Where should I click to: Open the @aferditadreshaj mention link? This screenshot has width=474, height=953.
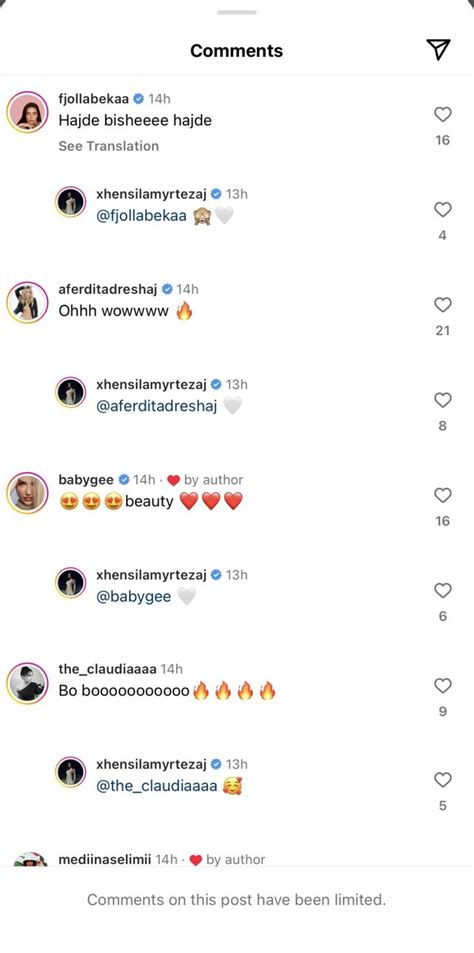[156, 407]
